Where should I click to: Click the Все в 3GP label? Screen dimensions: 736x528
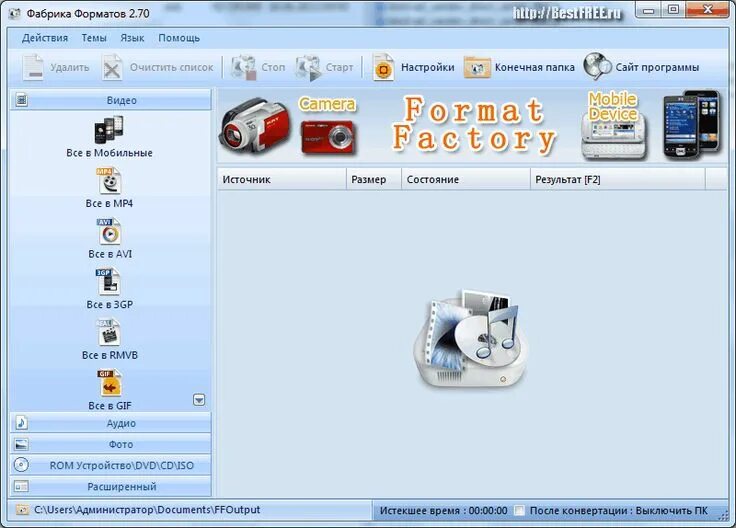(x=109, y=305)
